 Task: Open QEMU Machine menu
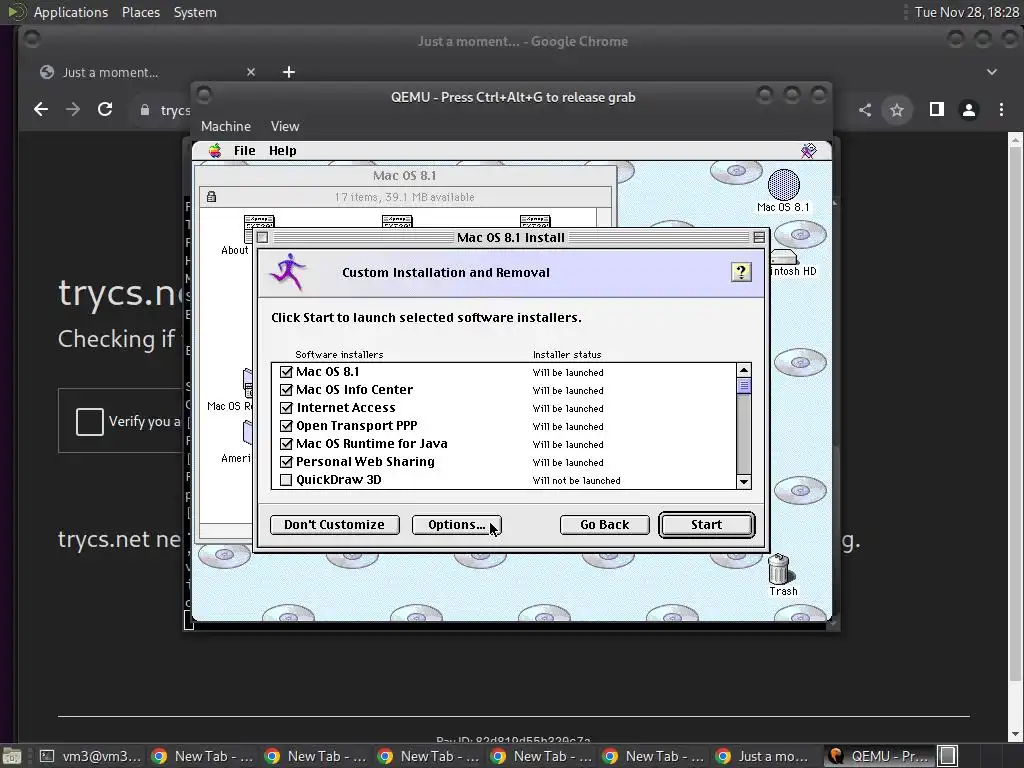click(226, 126)
